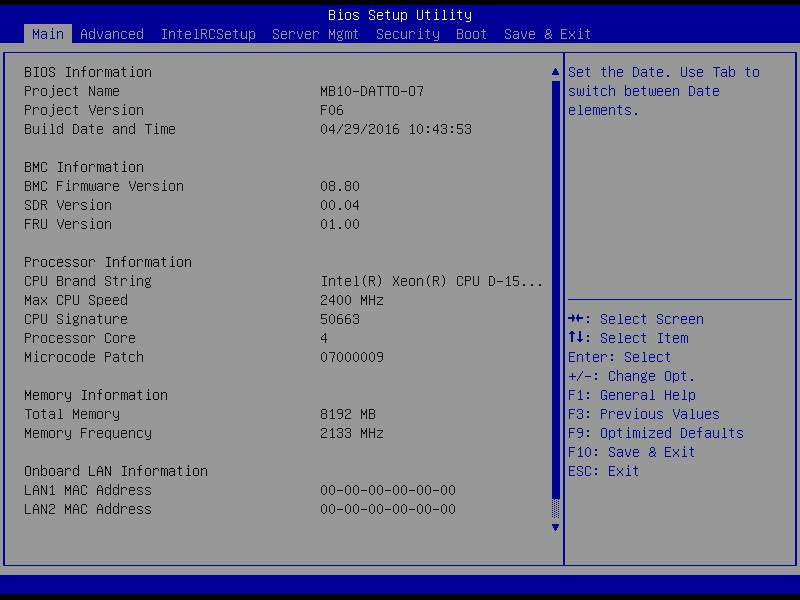Select the Boot tab
Image resolution: width=800 pixels, height=600 pixels.
click(x=472, y=34)
